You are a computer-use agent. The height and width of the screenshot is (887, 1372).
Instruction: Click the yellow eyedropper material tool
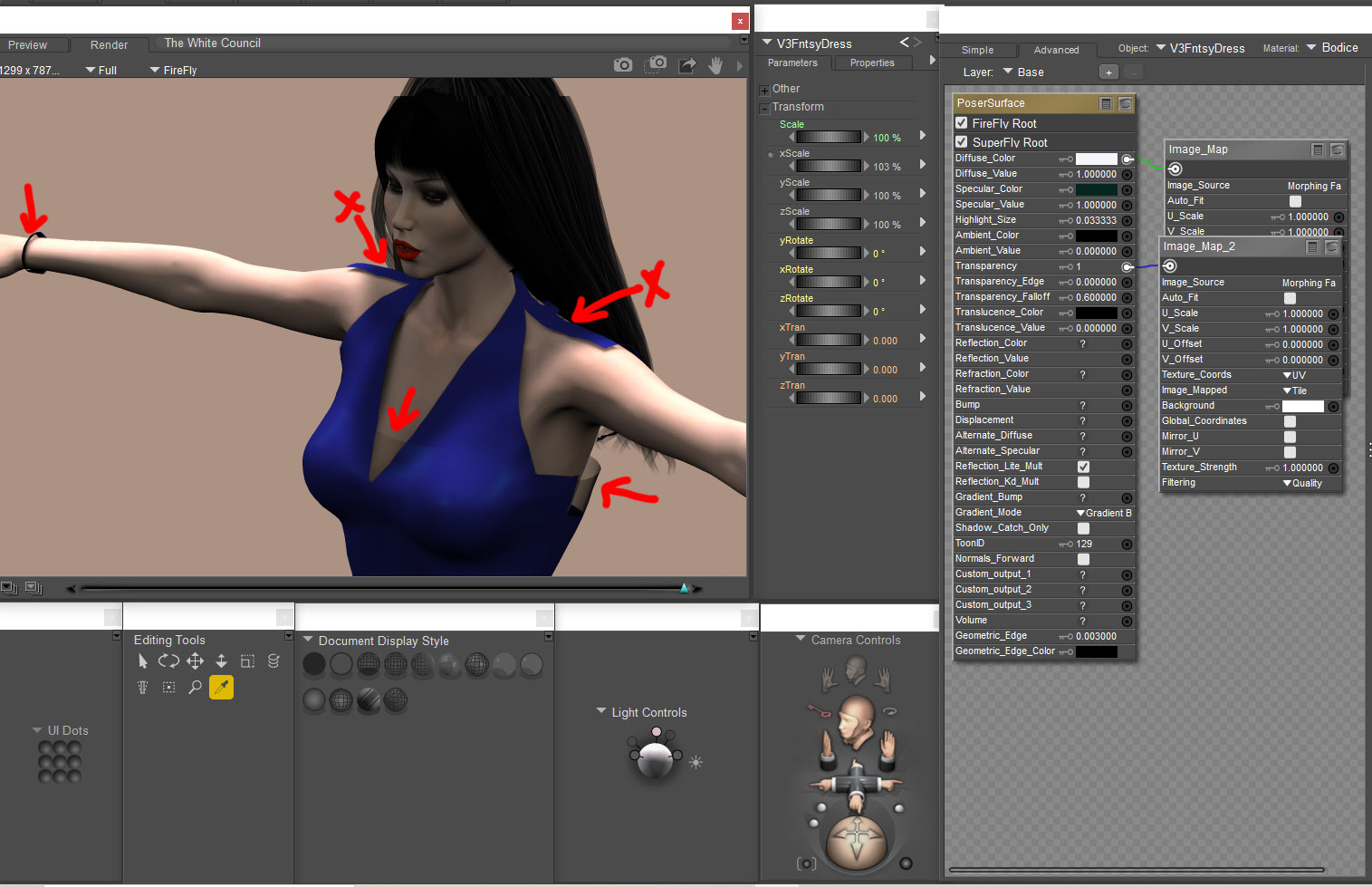pyautogui.click(x=221, y=688)
